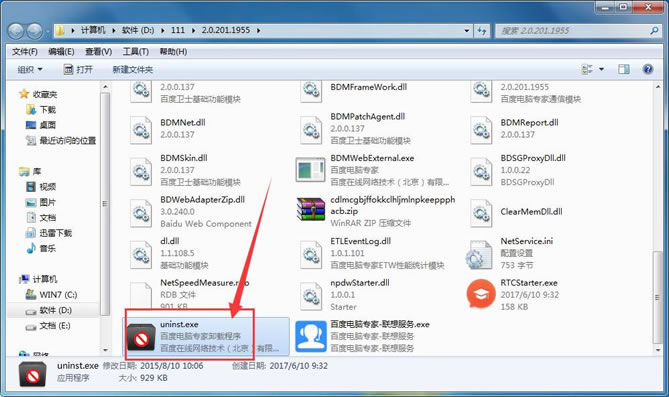
Task: Expand subfolders arrow after 2.0.201.1955 in path
Action: point(259,30)
